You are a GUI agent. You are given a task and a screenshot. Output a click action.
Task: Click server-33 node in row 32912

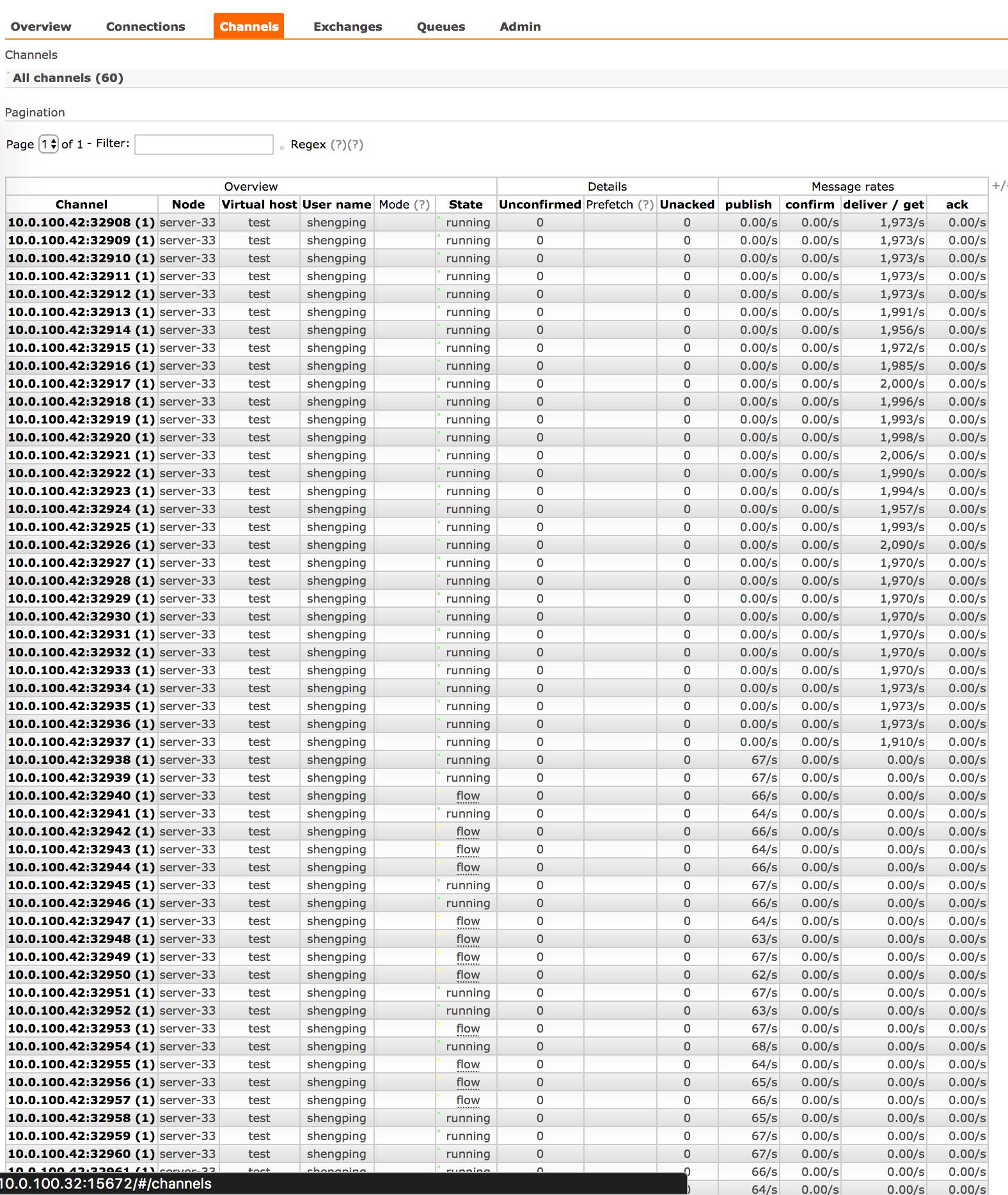pos(187,294)
